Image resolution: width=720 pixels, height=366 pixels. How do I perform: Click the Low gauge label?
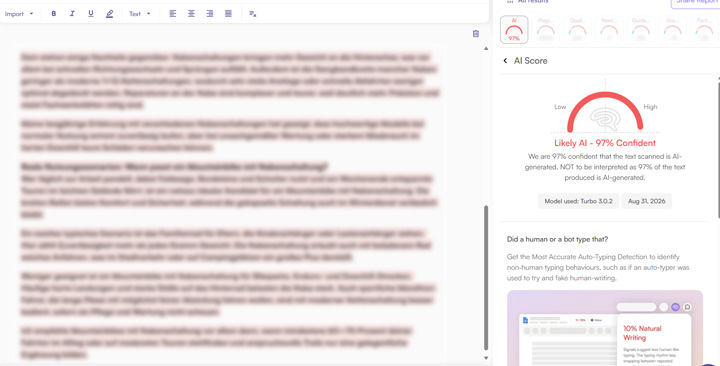560,107
